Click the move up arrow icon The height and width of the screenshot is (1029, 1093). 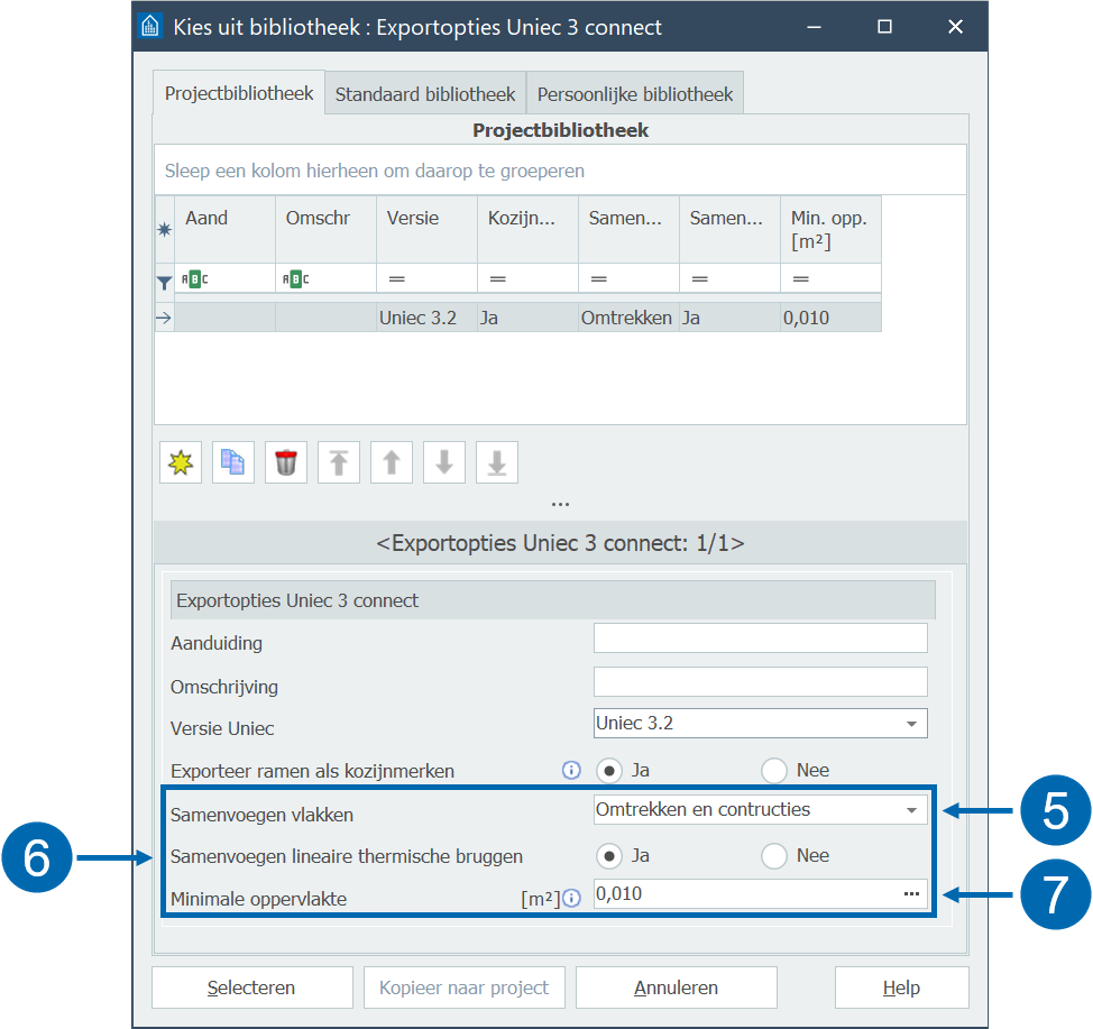click(x=391, y=463)
